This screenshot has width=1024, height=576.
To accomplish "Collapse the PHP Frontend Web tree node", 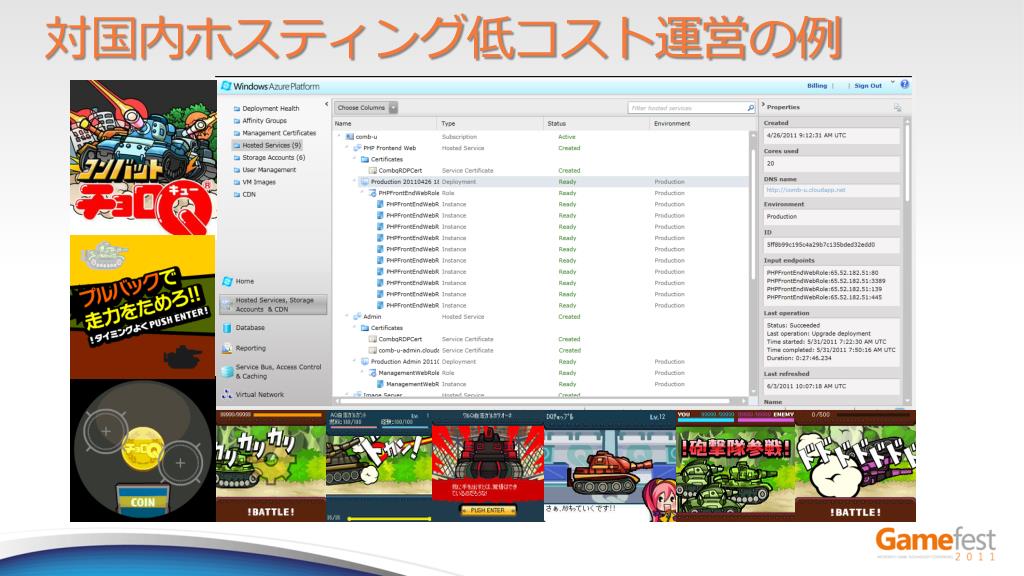I will (x=347, y=148).
